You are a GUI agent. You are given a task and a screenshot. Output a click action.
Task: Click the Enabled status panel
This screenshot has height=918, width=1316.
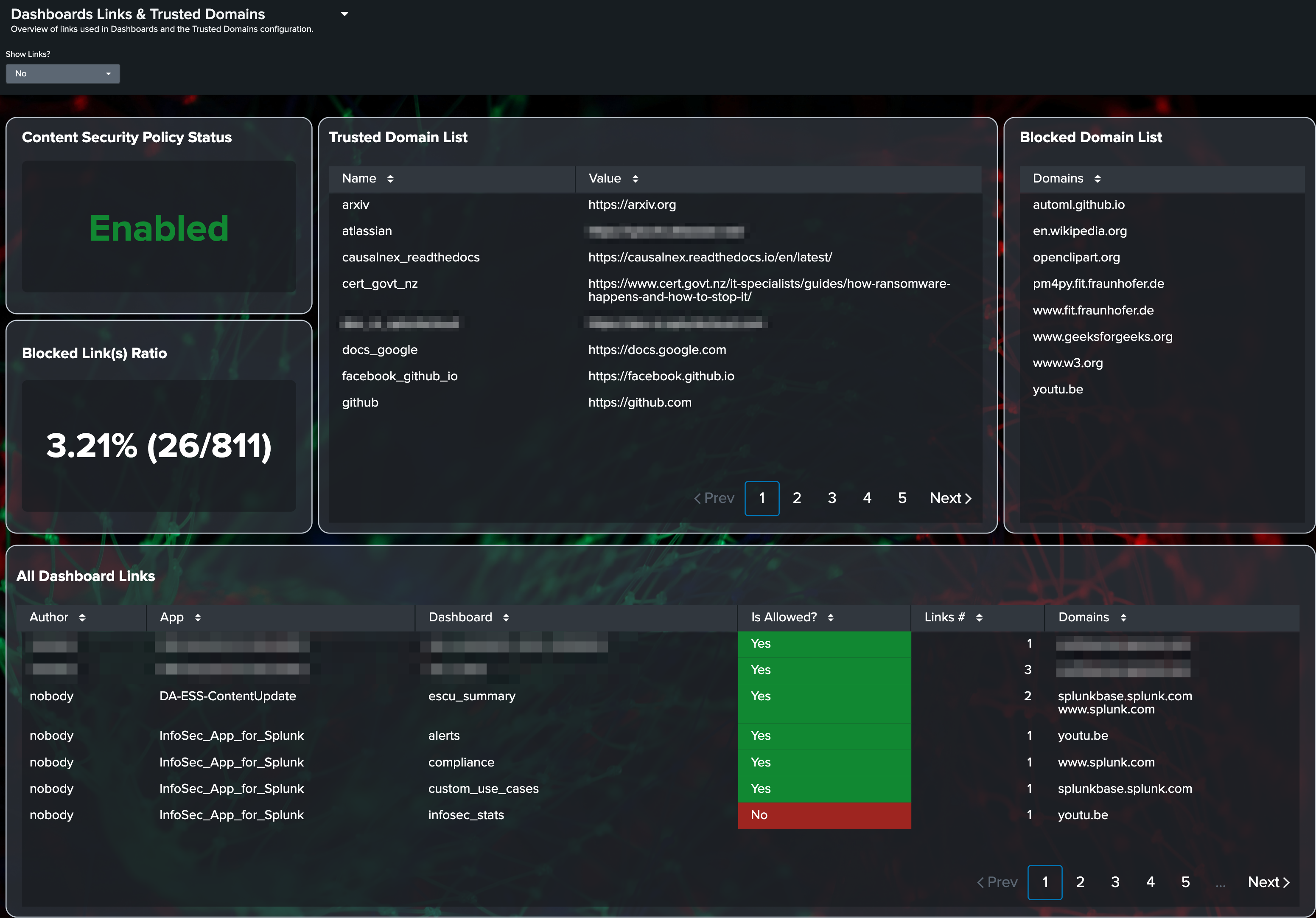pos(159,227)
